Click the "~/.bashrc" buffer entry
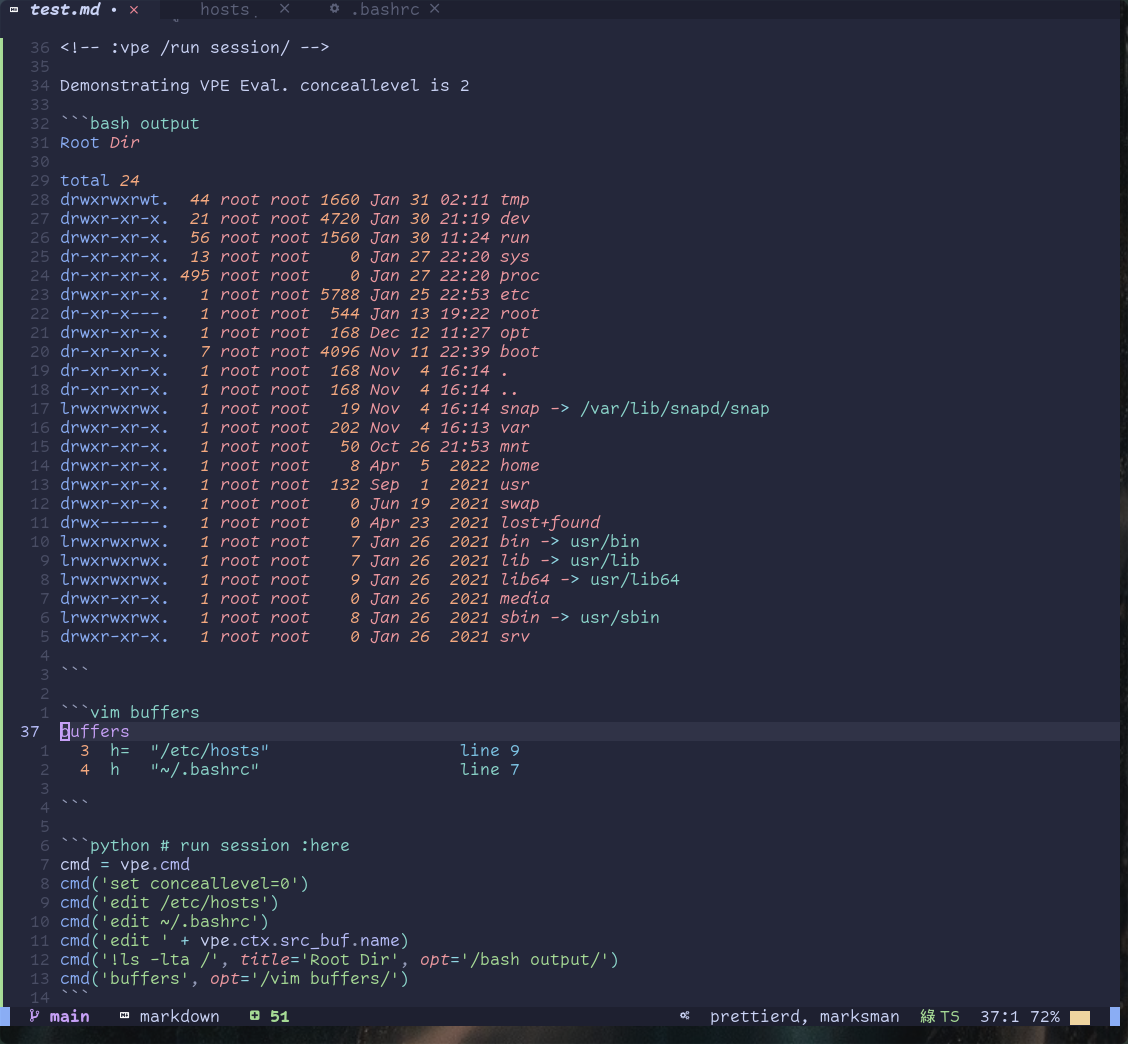Screen dimensions: 1128x1044 [204, 770]
